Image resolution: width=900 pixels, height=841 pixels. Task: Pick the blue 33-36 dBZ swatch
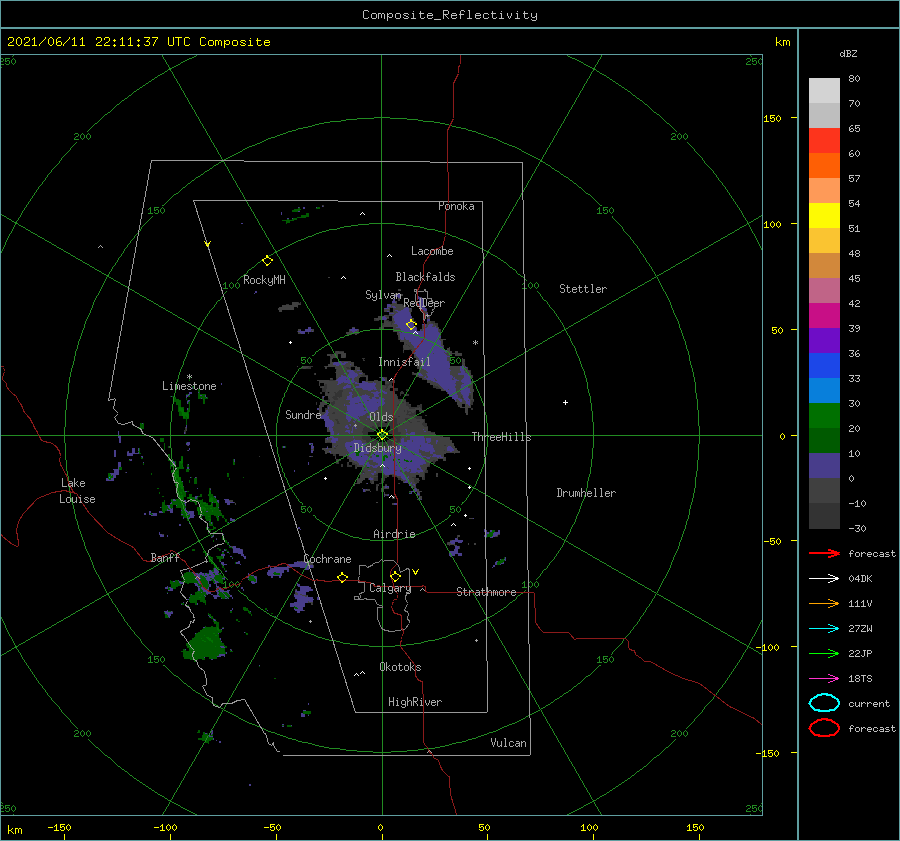tap(824, 366)
